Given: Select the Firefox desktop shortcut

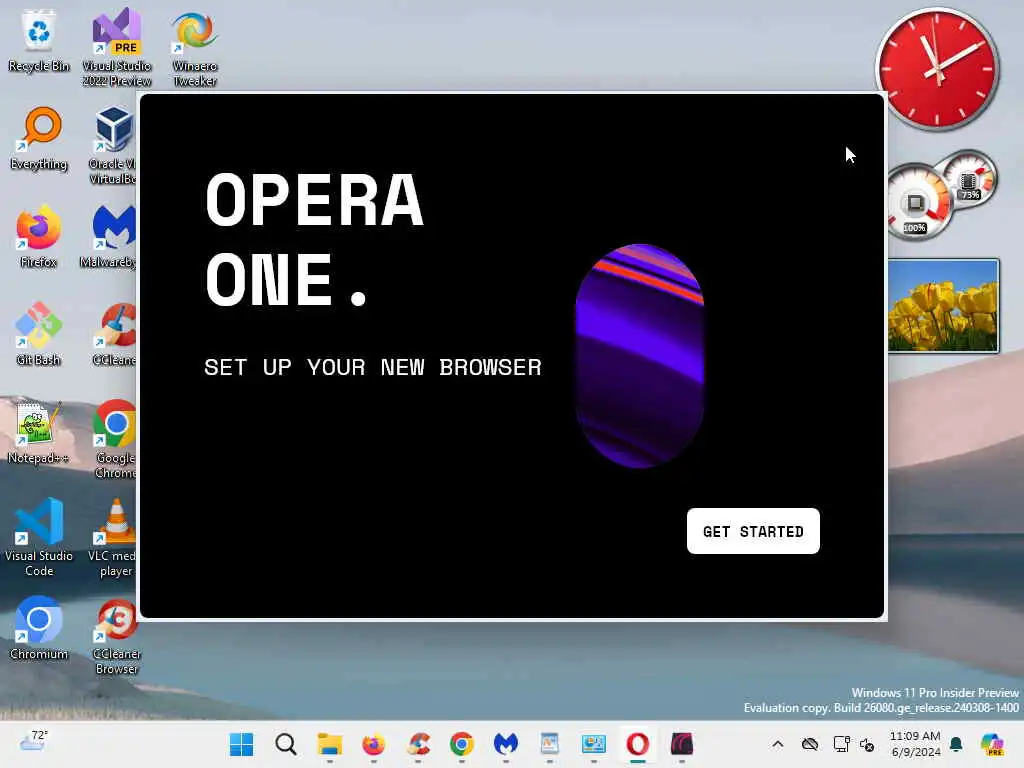Looking at the screenshot, I should (39, 236).
